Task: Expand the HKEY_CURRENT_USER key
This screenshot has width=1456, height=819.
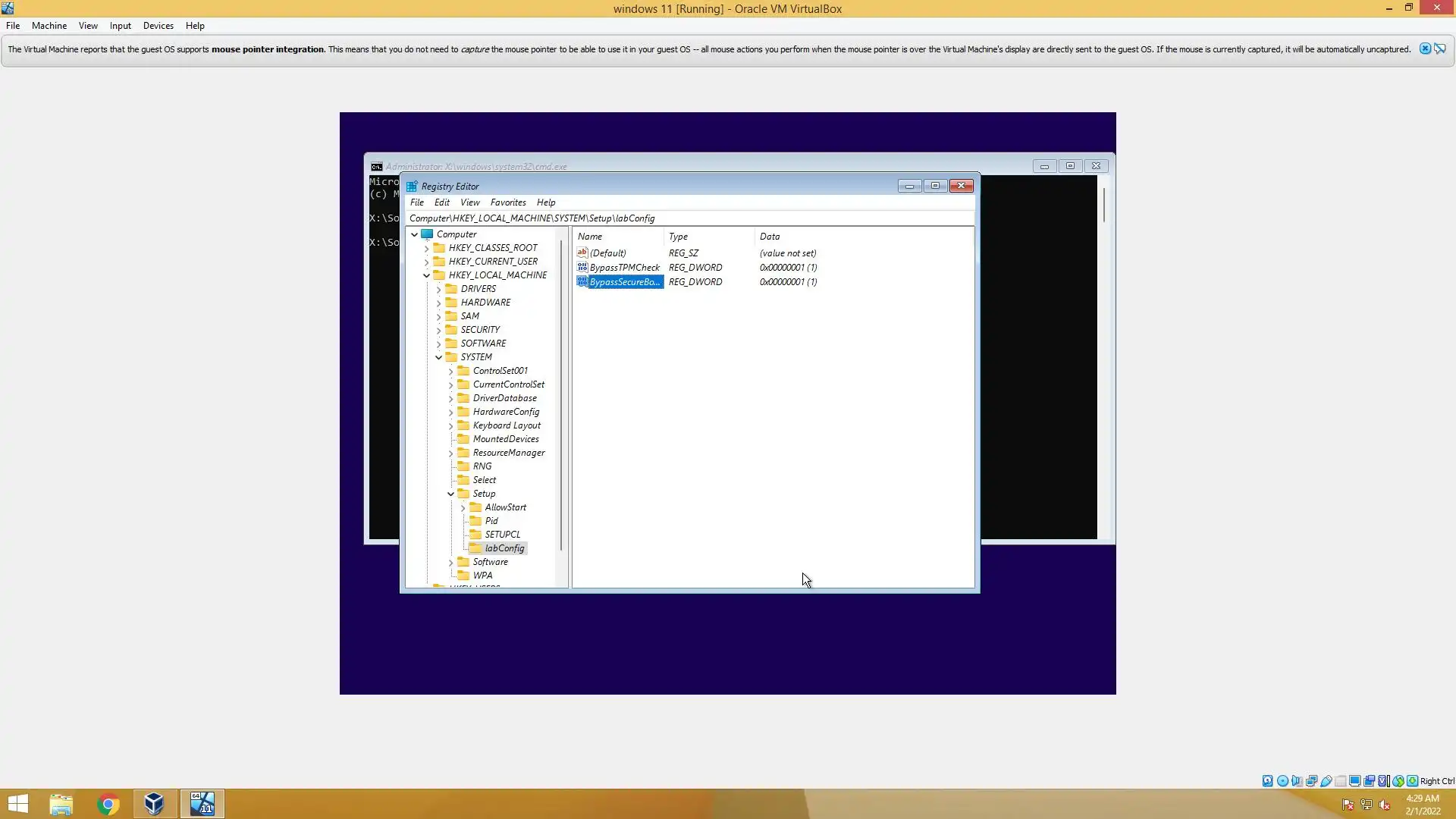Action: coord(426,262)
